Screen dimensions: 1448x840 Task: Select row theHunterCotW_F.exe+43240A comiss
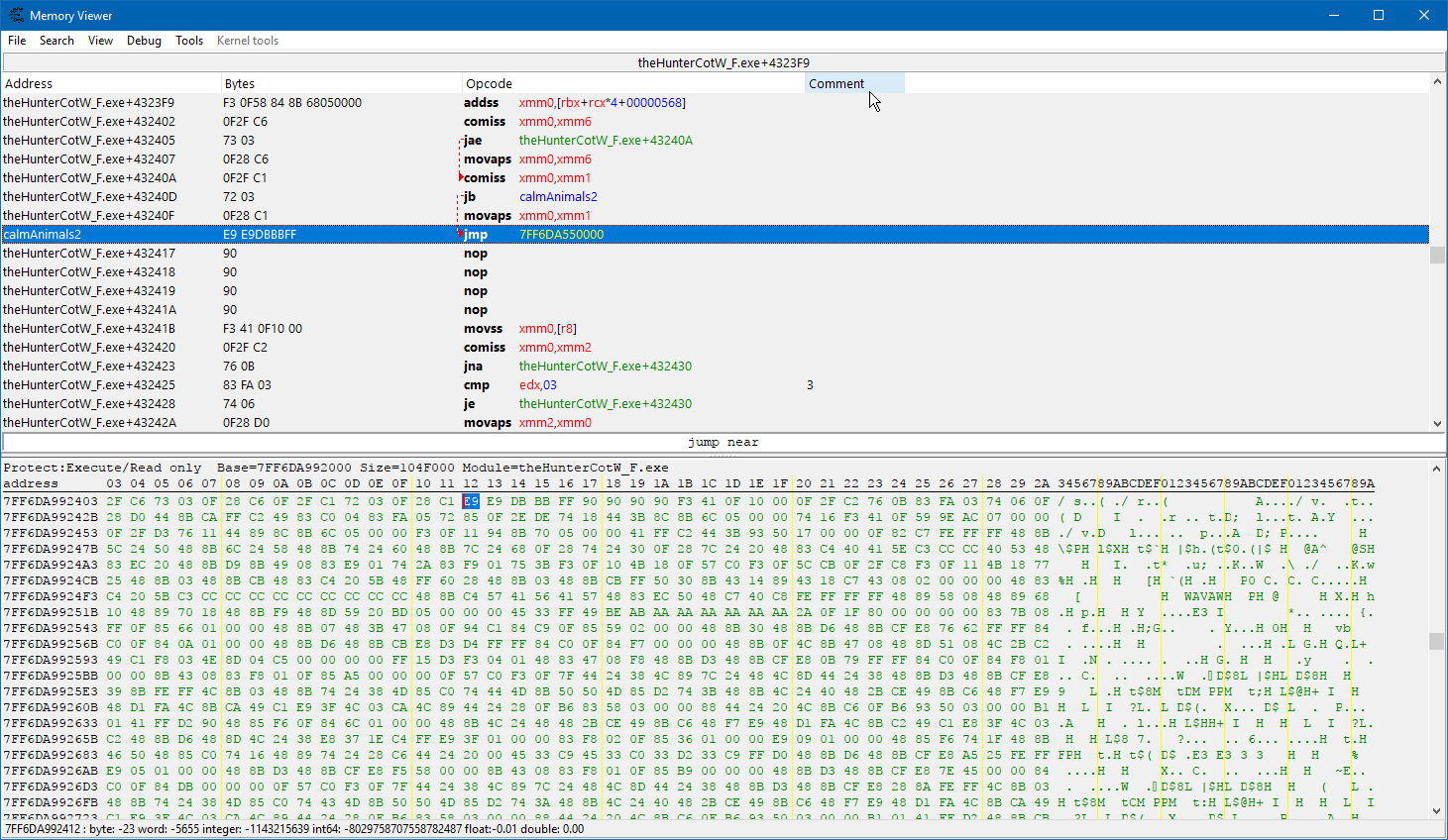(x=715, y=178)
